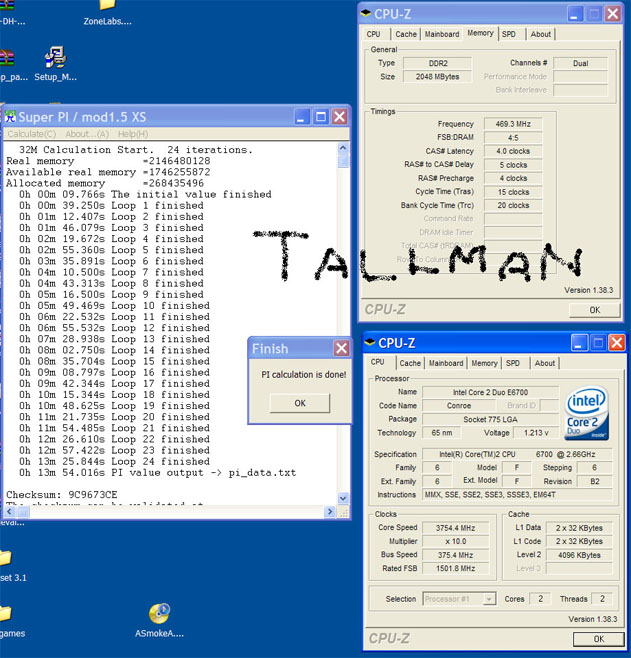Click the 4096 KBytes Level 2 cache value
631x658 pixels.
click(x=579, y=555)
